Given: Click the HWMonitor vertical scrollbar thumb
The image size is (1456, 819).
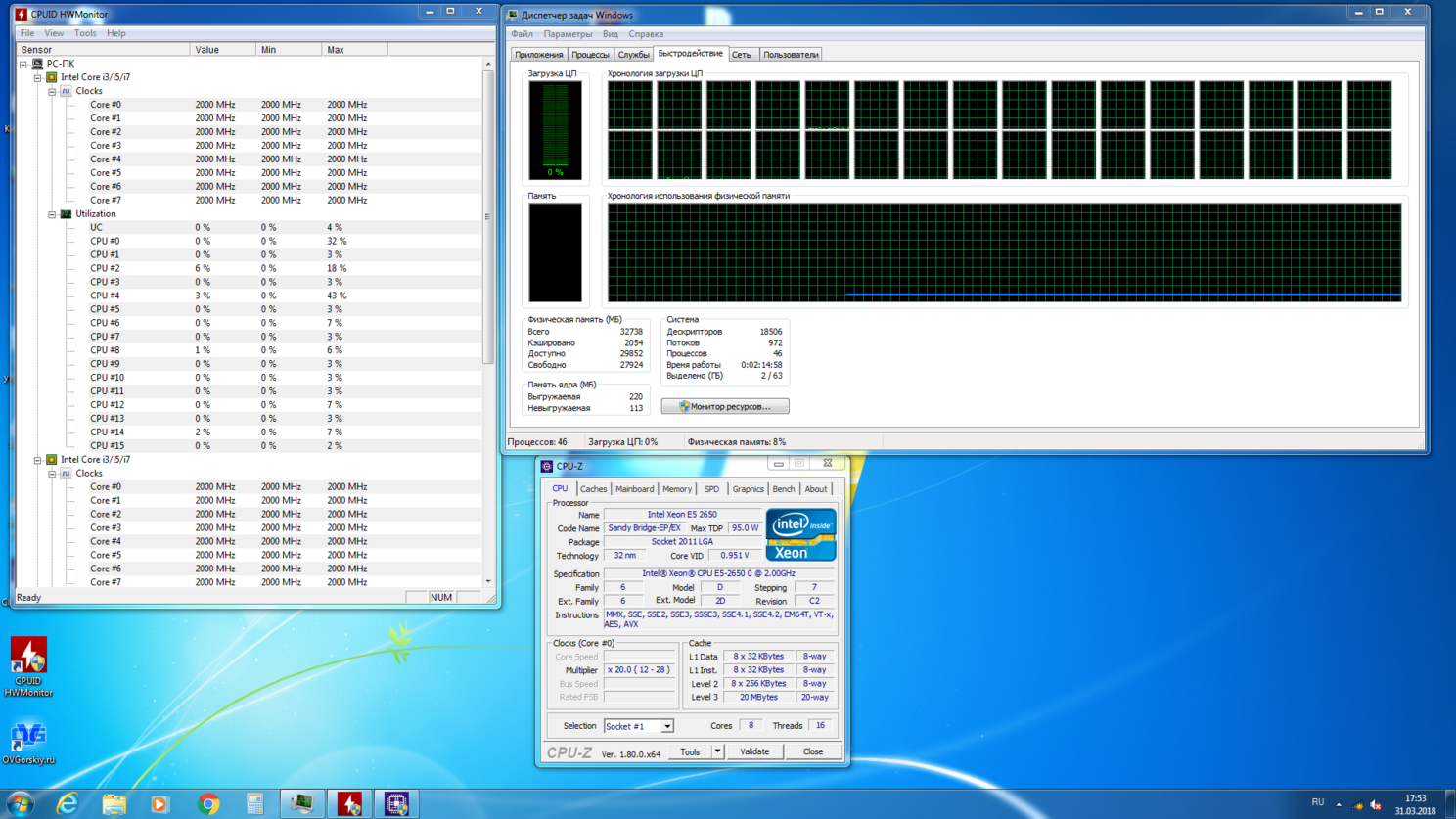Looking at the screenshot, I should 487,217.
